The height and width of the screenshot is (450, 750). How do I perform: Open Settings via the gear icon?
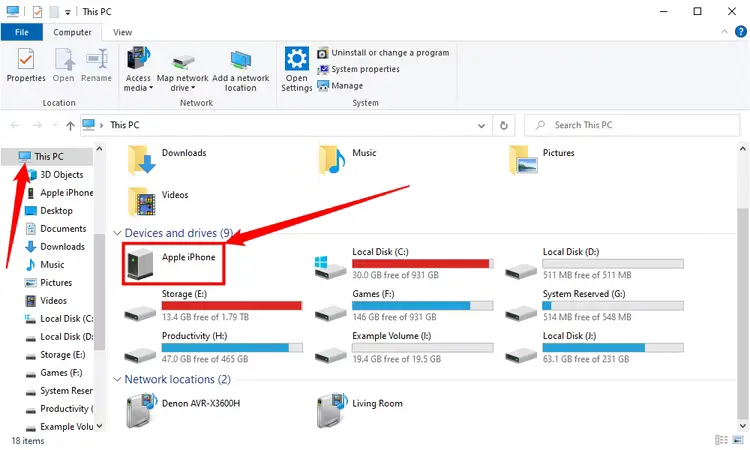point(297,59)
